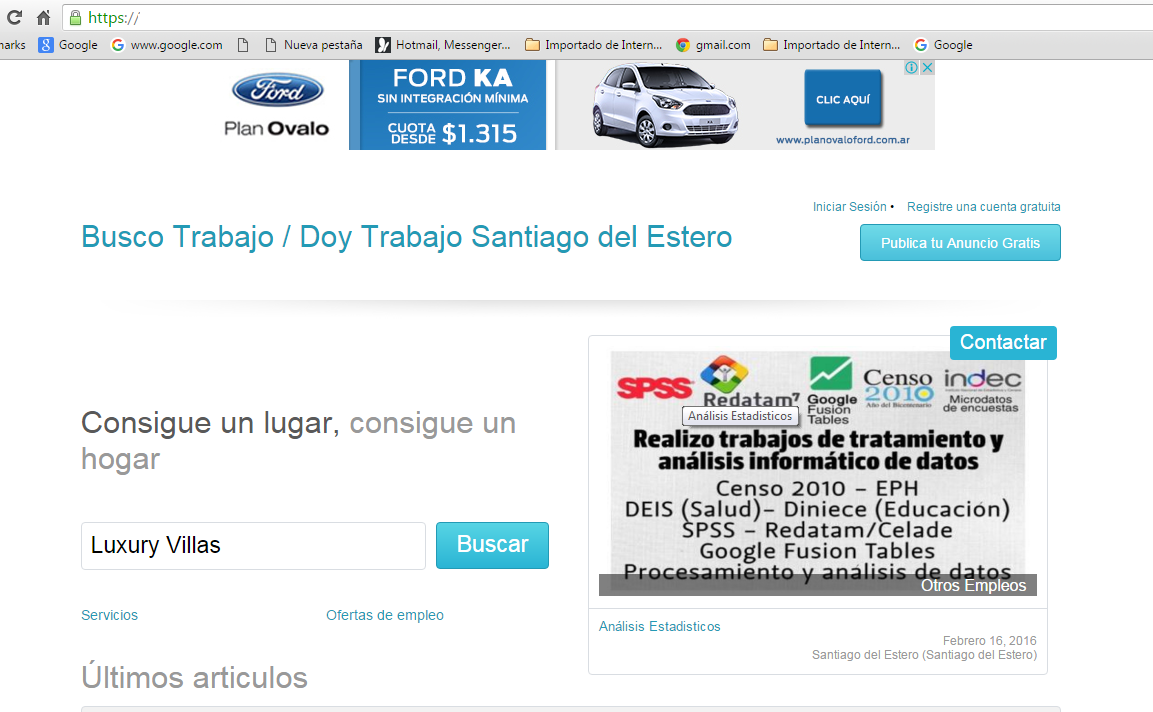Click the Publica tu Anuncio Gratis button
This screenshot has width=1153, height=712.
click(x=959, y=242)
